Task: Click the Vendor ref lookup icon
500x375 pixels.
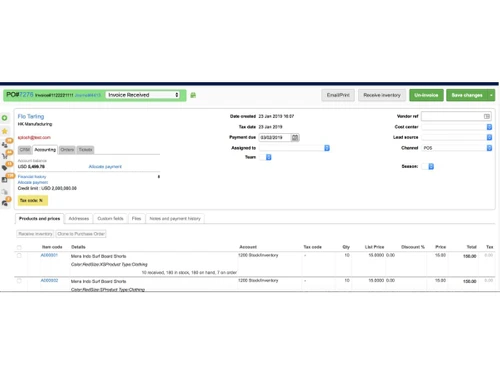Action: pyautogui.click(x=487, y=116)
